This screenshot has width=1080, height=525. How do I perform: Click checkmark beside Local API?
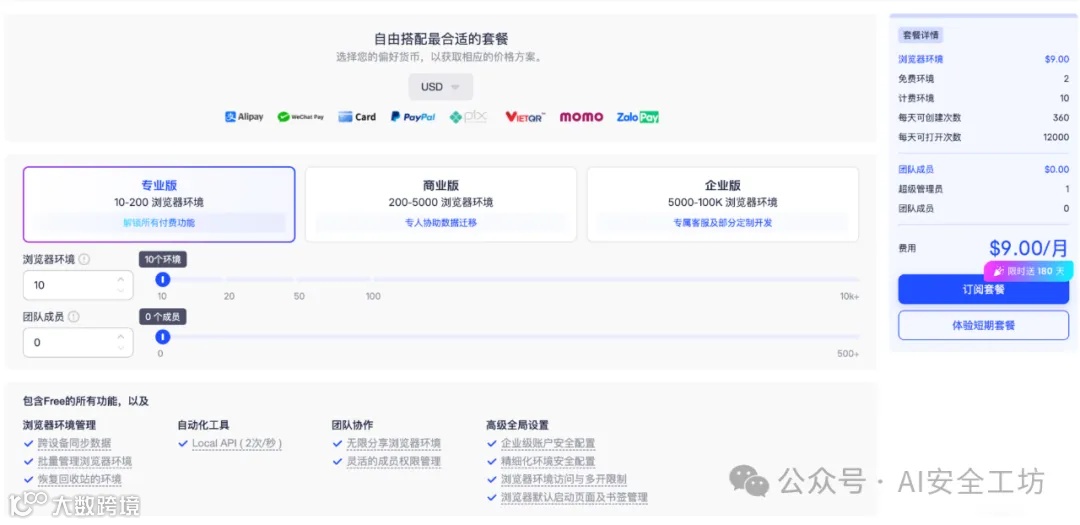pyautogui.click(x=183, y=443)
